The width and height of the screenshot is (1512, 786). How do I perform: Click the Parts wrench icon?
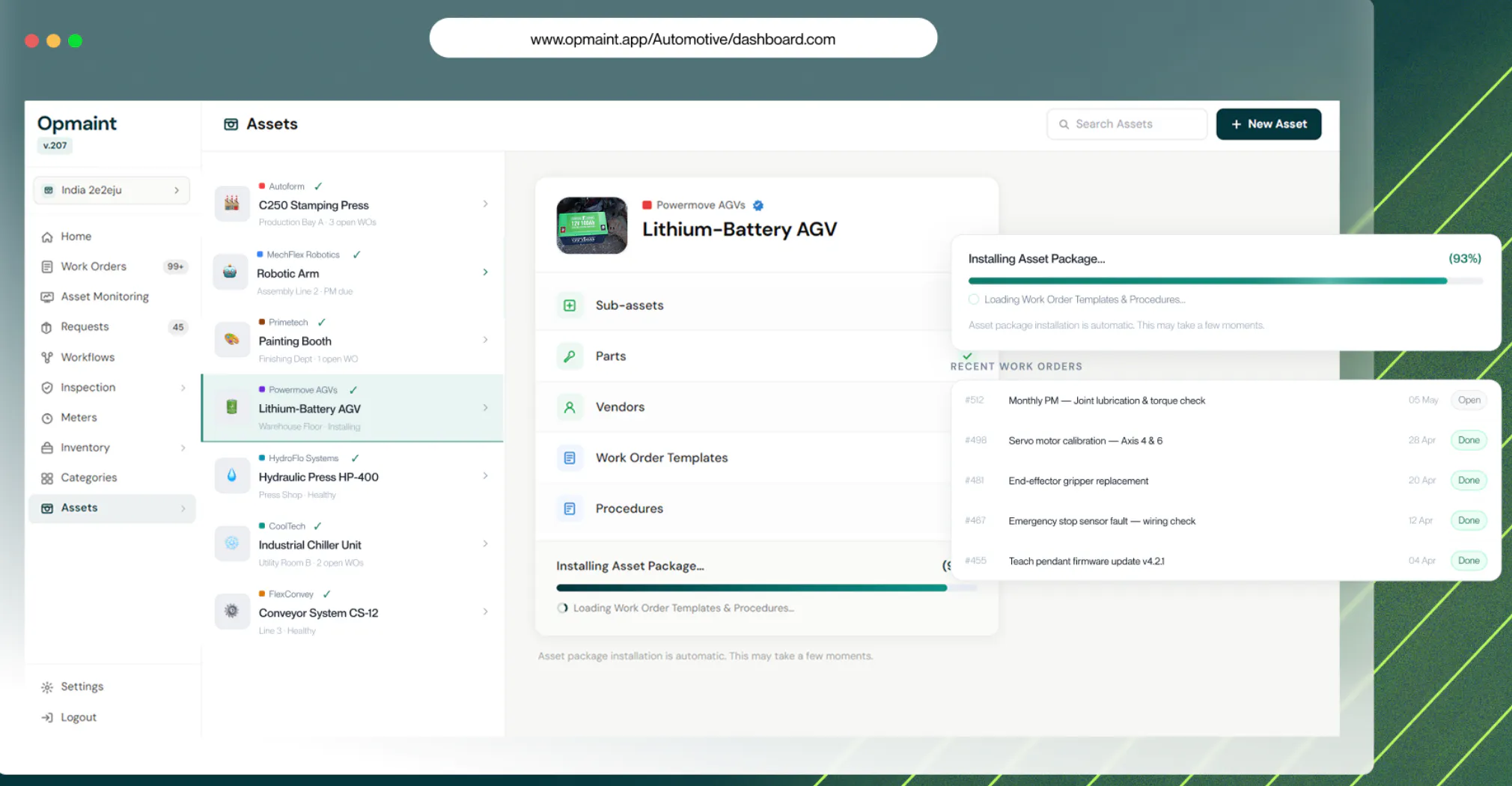point(570,356)
